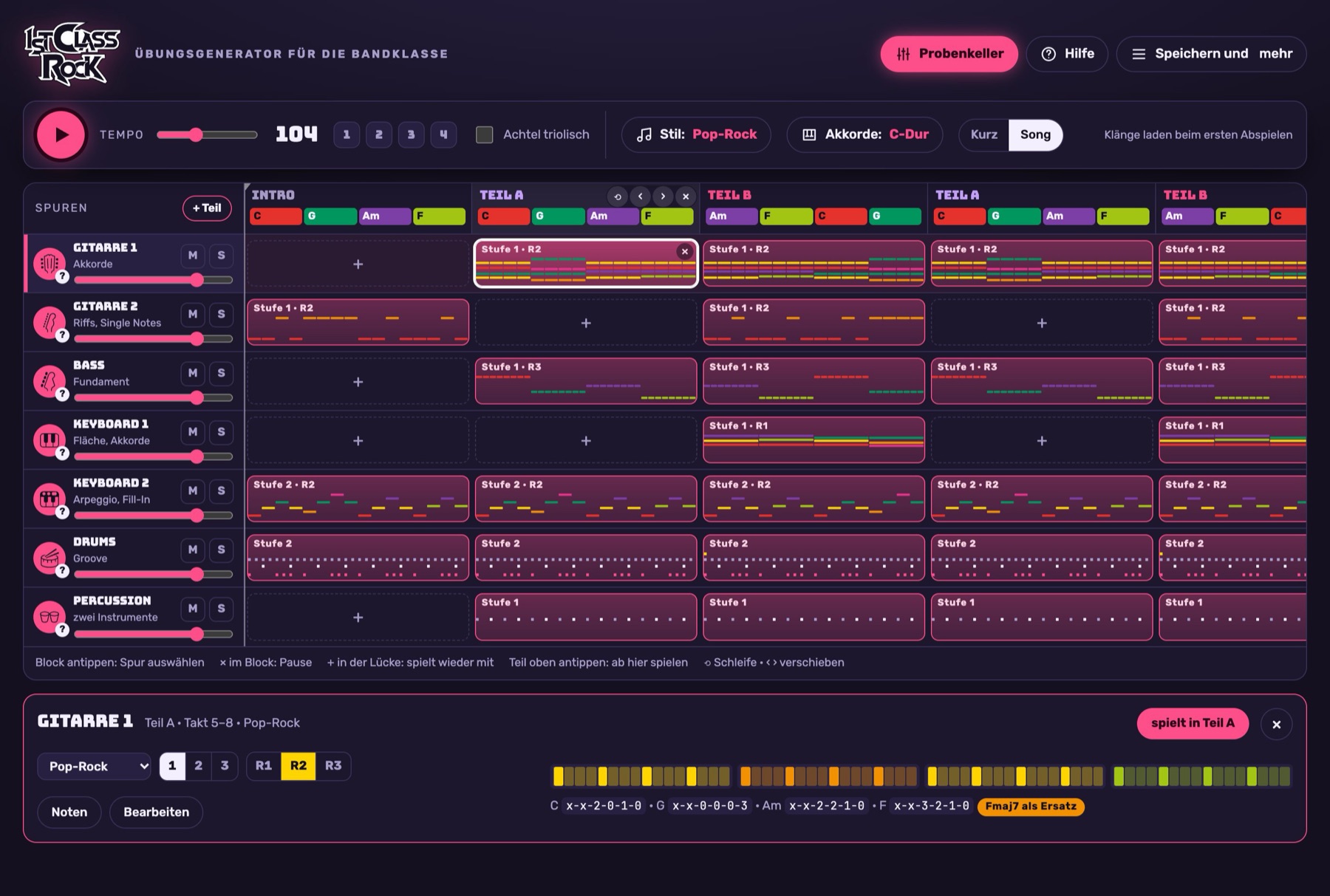Mute the Bass track

coord(193,373)
